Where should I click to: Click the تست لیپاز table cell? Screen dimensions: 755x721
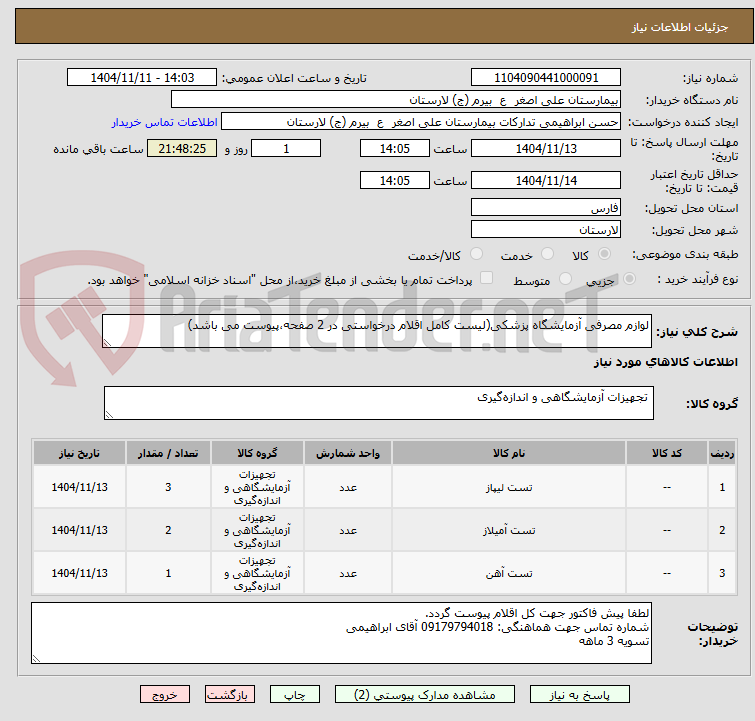pos(509,487)
